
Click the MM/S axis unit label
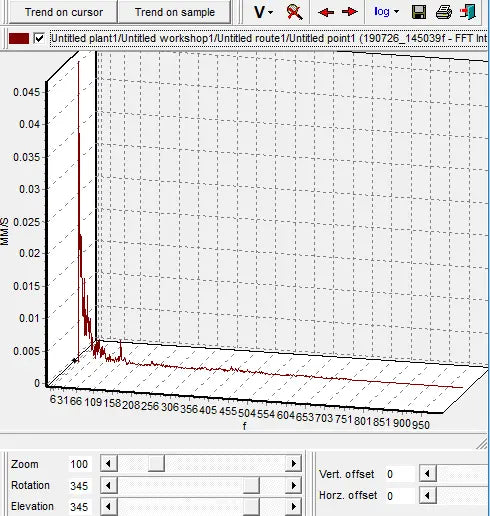[x=5, y=232]
